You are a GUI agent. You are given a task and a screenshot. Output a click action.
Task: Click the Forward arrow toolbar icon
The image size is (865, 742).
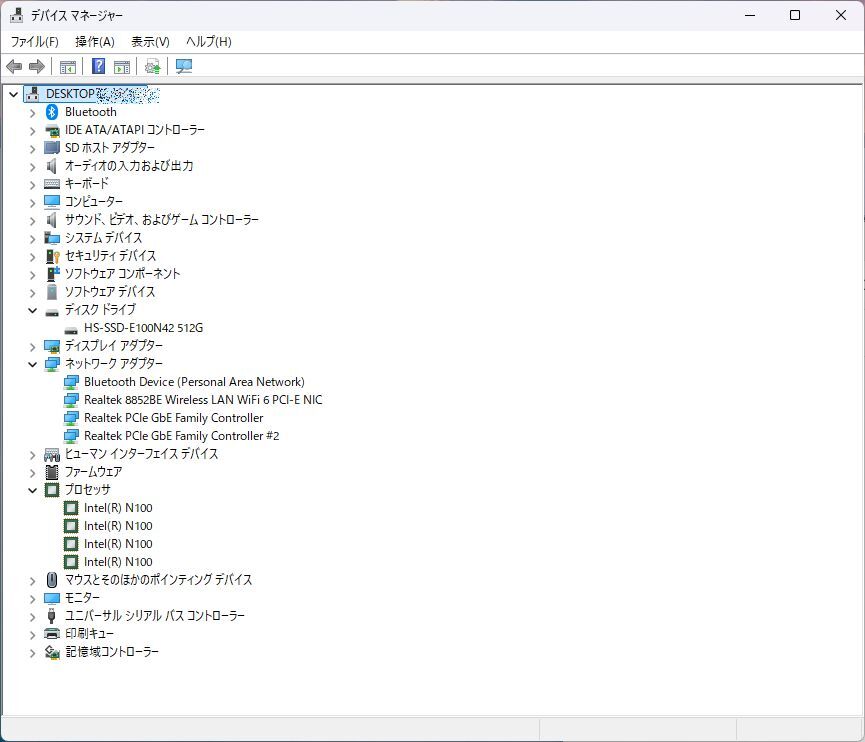[x=36, y=67]
